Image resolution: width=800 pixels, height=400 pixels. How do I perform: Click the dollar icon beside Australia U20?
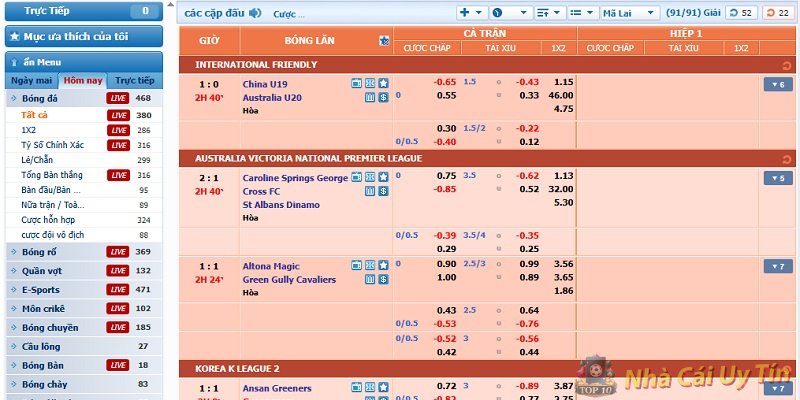pos(382,97)
